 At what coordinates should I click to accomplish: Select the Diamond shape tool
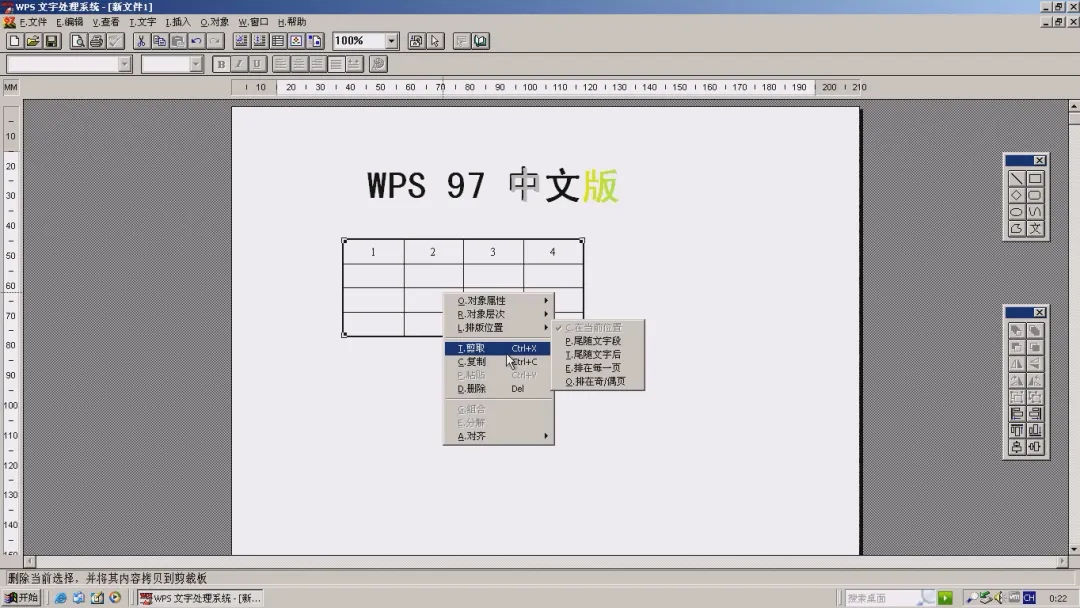[1016, 195]
